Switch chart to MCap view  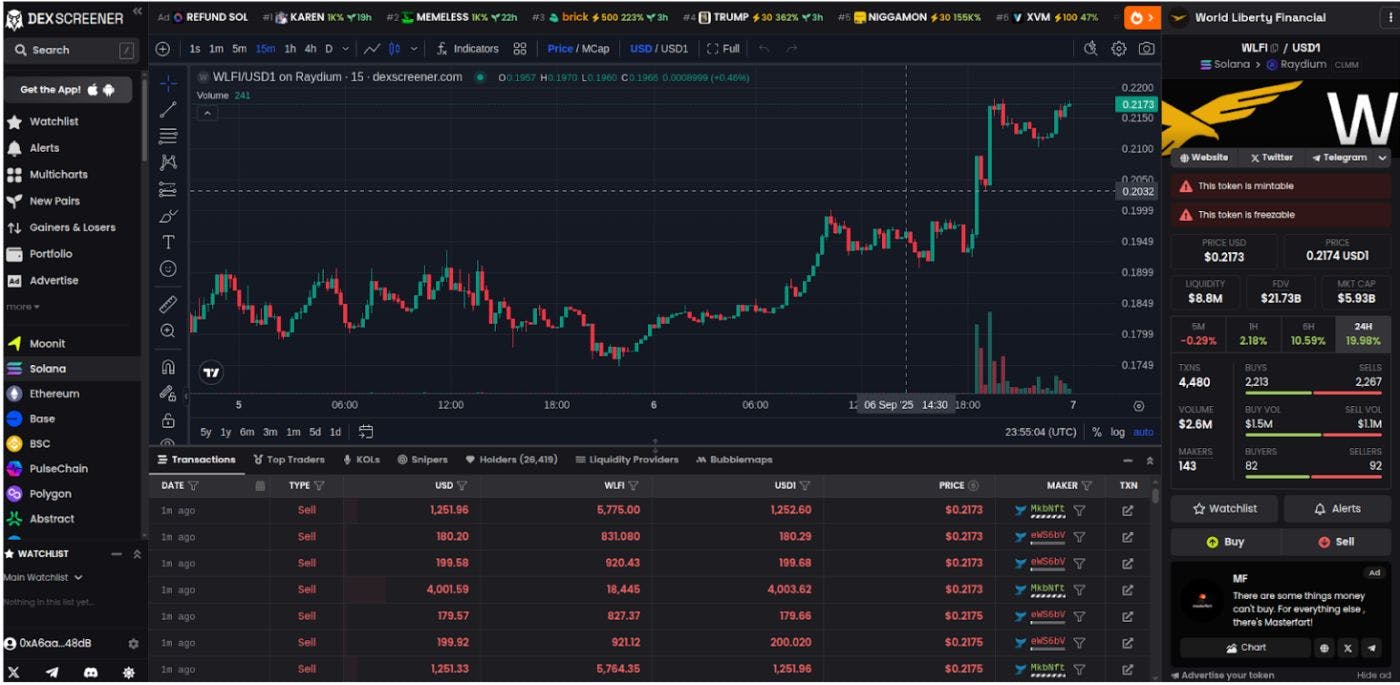coord(595,49)
